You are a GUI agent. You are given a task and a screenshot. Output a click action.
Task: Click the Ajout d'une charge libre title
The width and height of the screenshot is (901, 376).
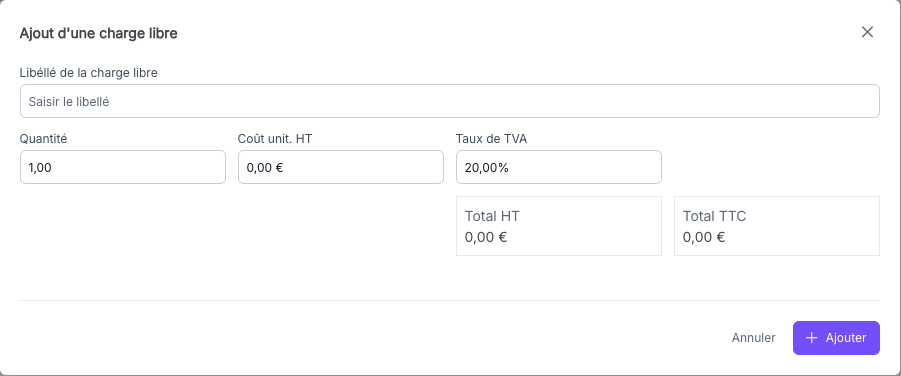click(98, 33)
